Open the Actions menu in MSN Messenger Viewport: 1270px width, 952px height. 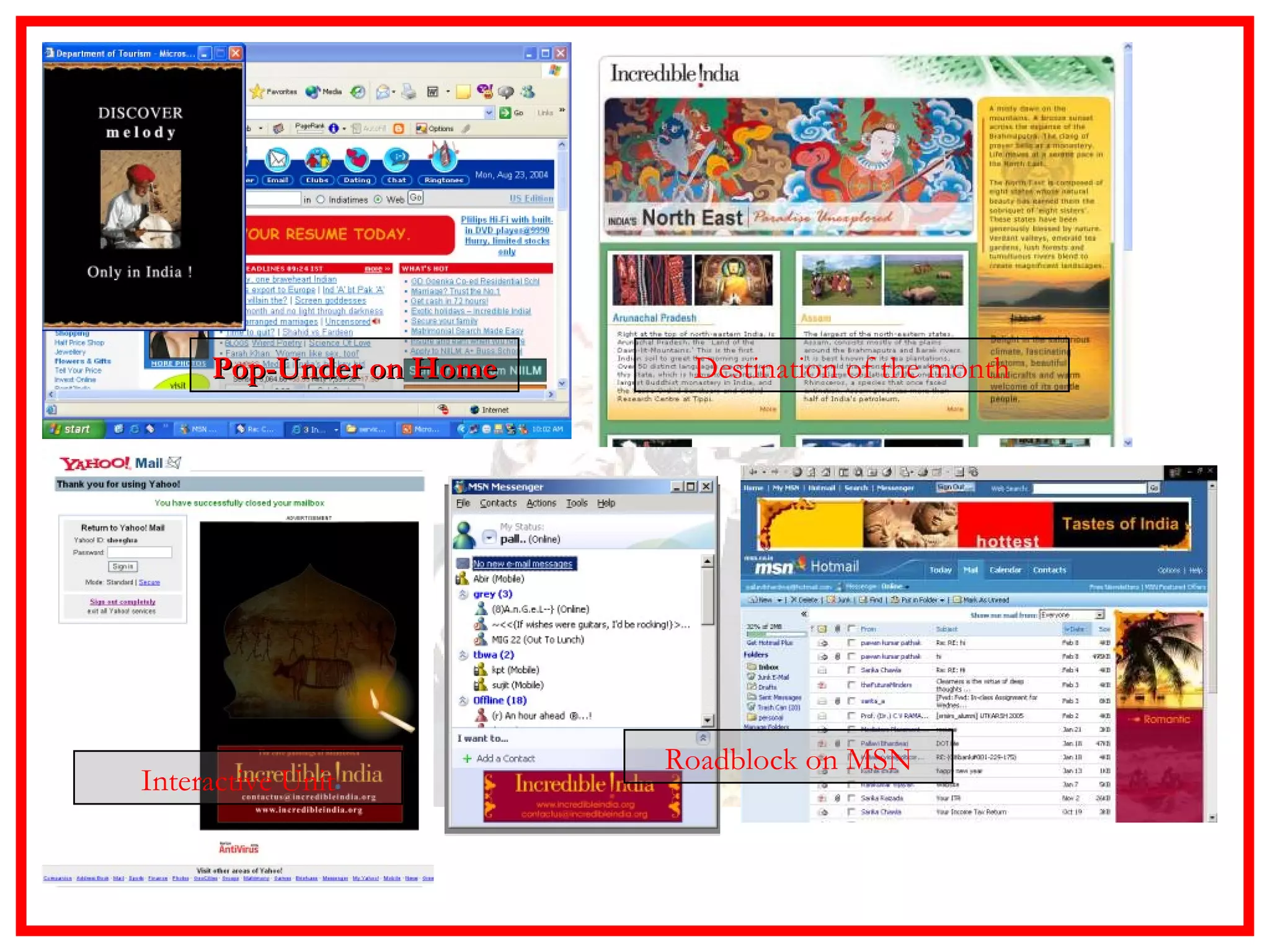tap(541, 503)
